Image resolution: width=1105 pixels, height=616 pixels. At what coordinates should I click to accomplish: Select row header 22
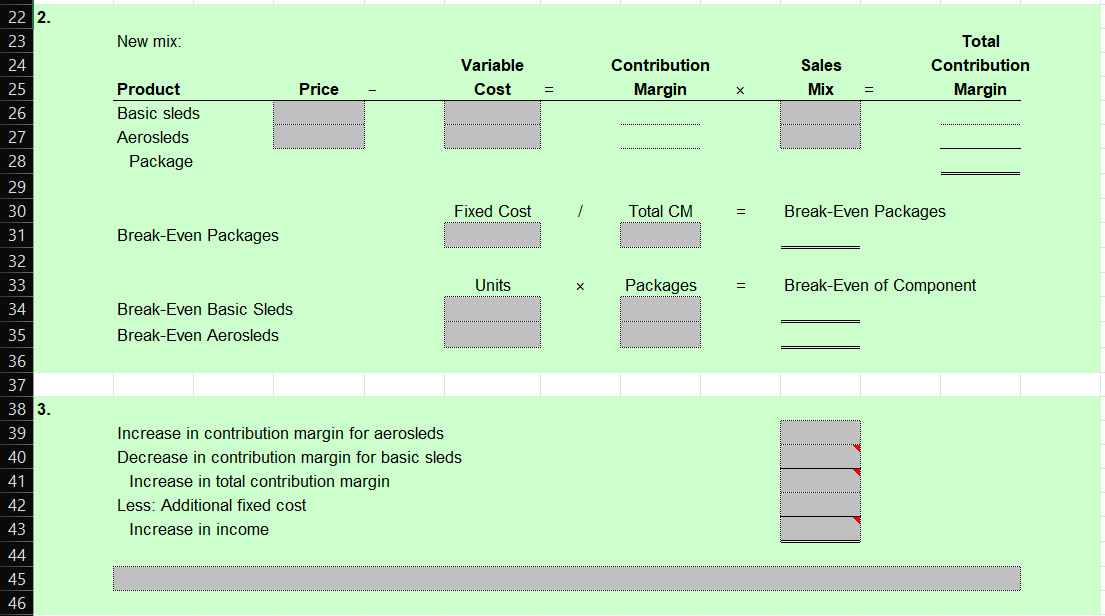pos(17,17)
